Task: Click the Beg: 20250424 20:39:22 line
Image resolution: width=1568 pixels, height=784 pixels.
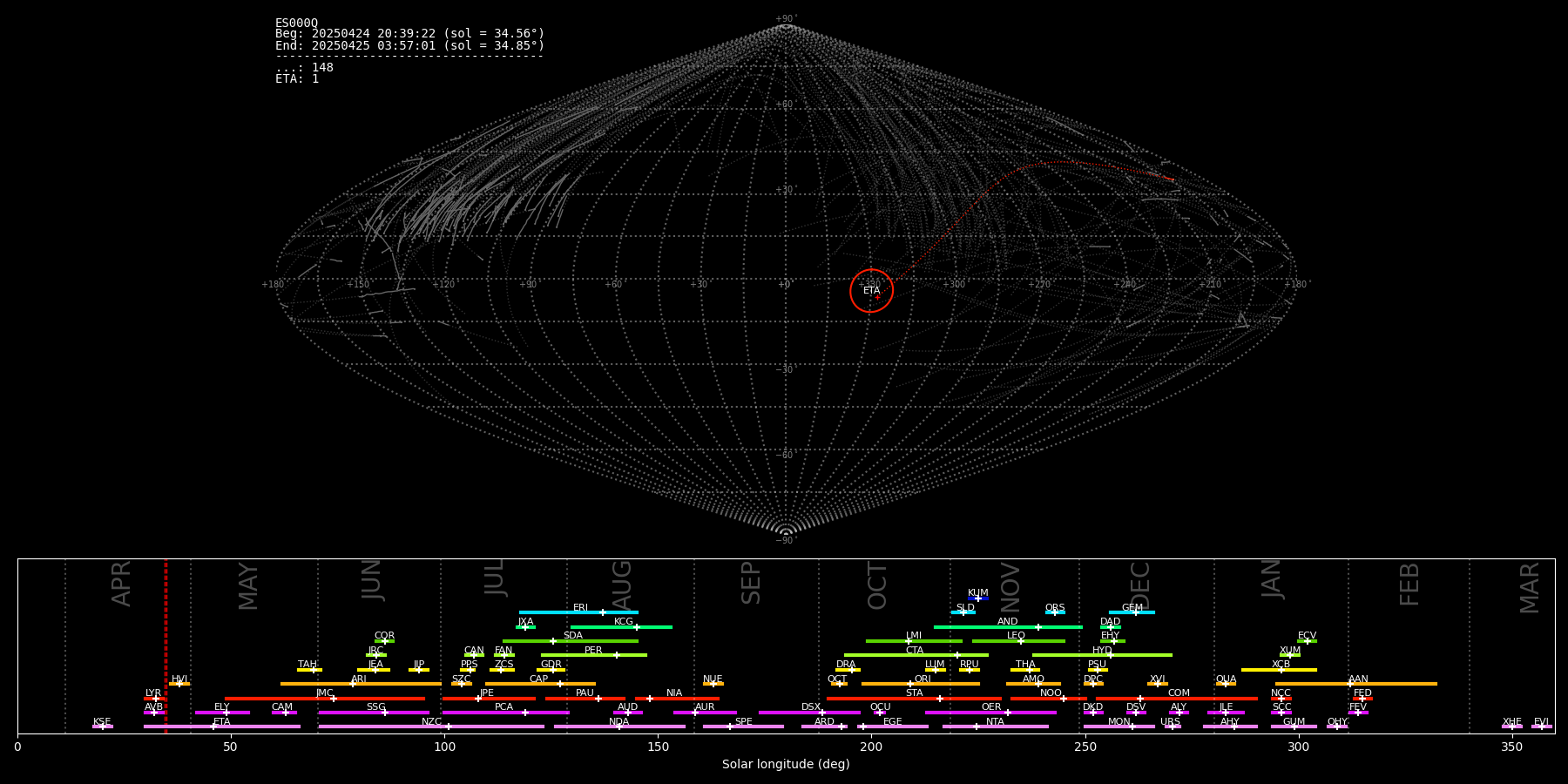Action: (409, 34)
